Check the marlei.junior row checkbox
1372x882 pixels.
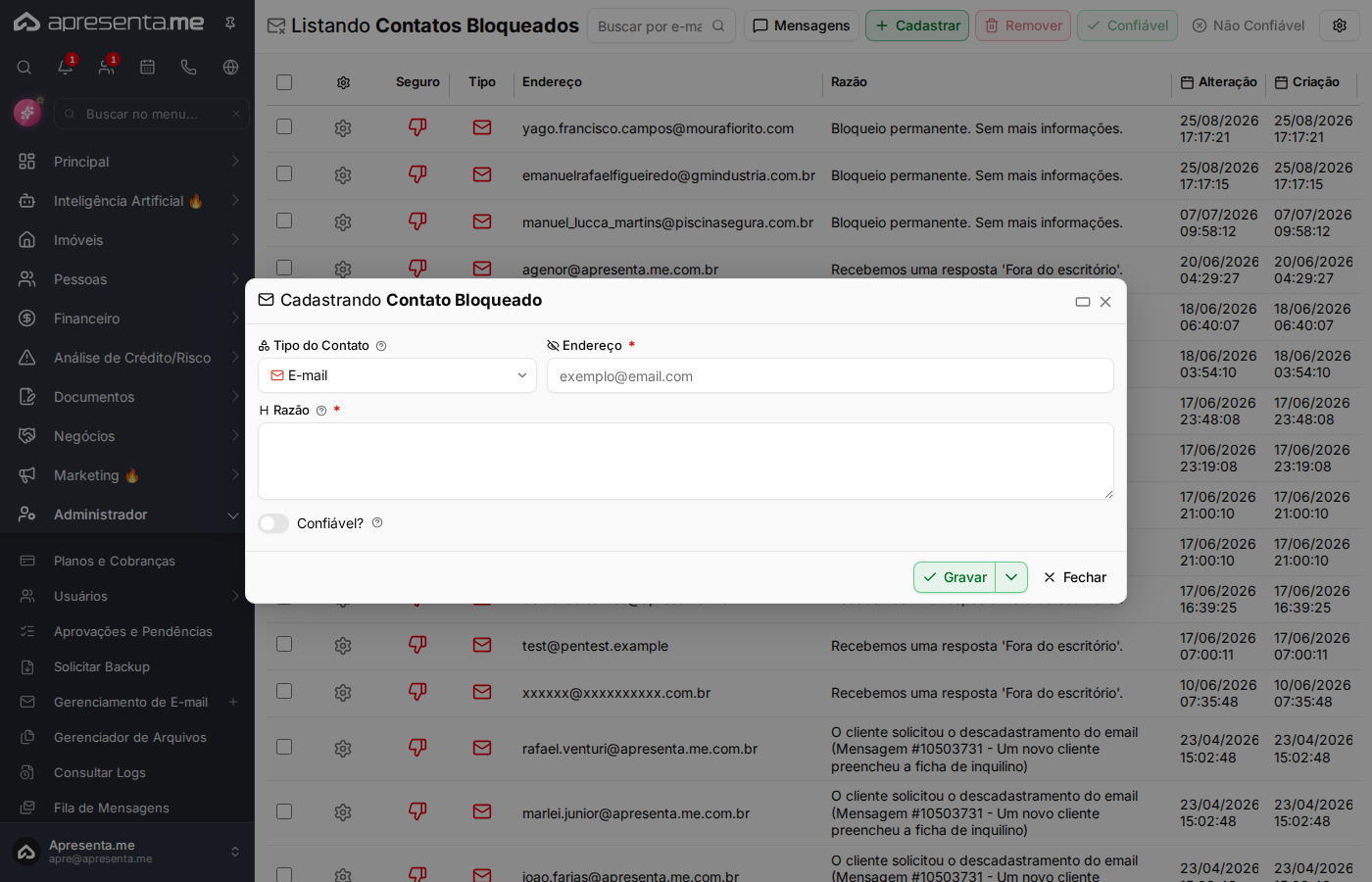[284, 811]
